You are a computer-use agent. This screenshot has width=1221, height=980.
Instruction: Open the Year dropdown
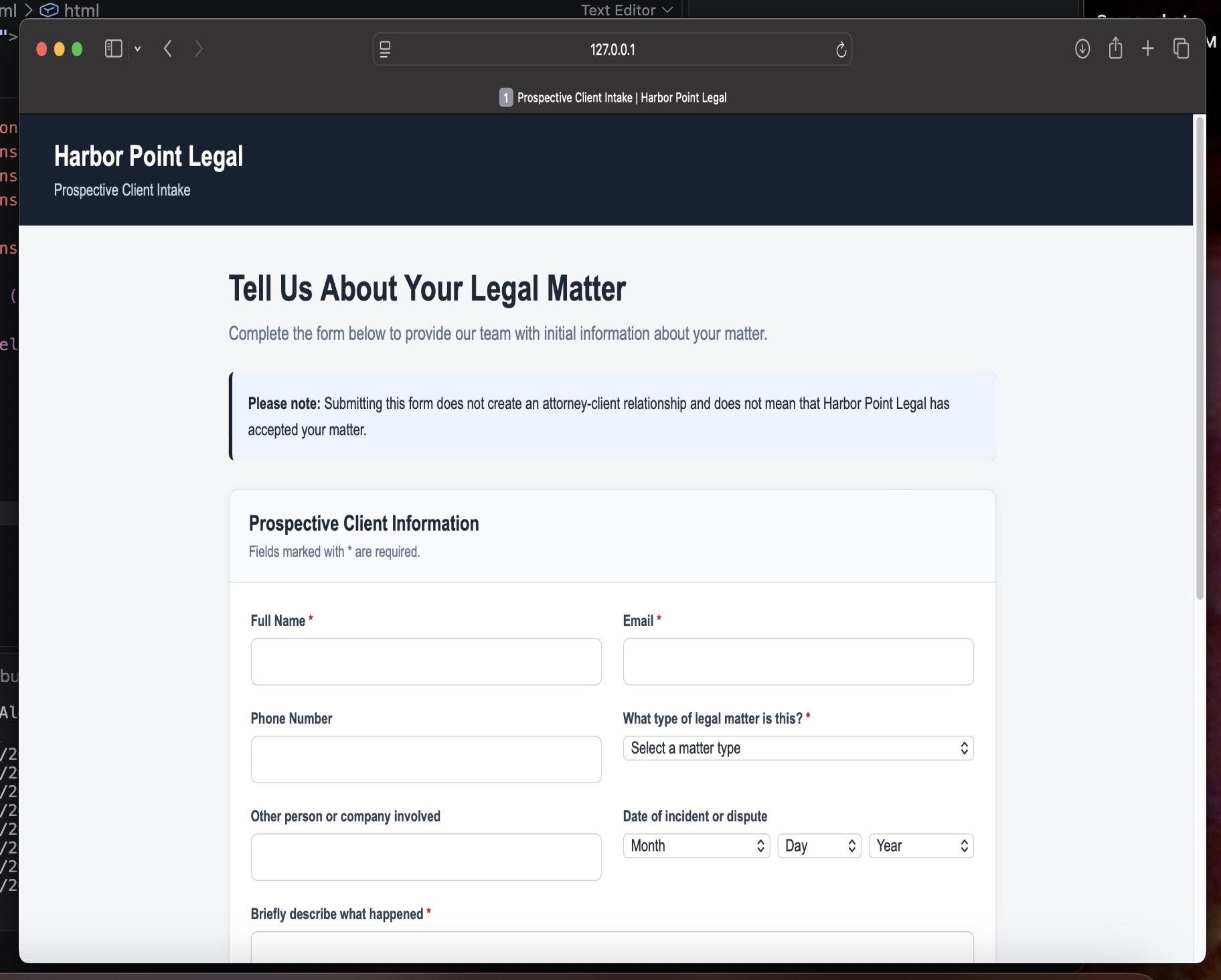921,845
